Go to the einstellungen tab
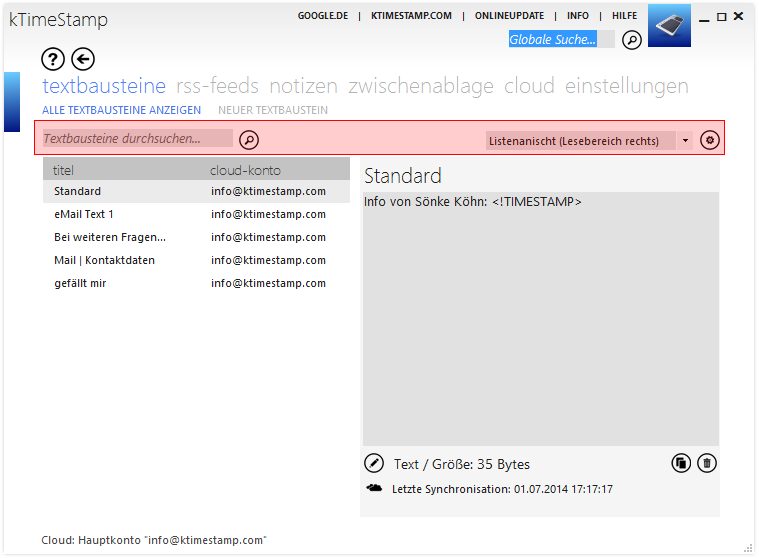The image size is (759, 558). (626, 86)
